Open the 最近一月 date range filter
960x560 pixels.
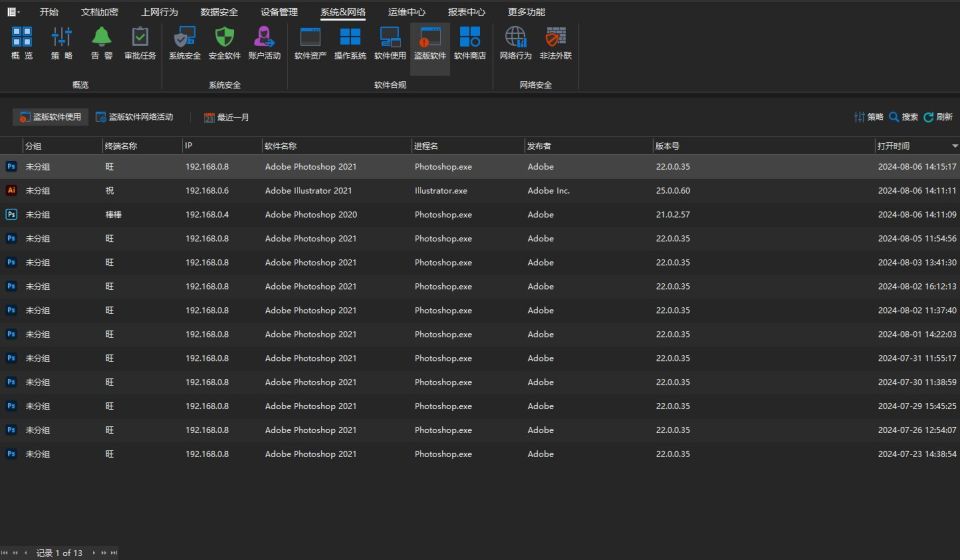click(x=227, y=117)
